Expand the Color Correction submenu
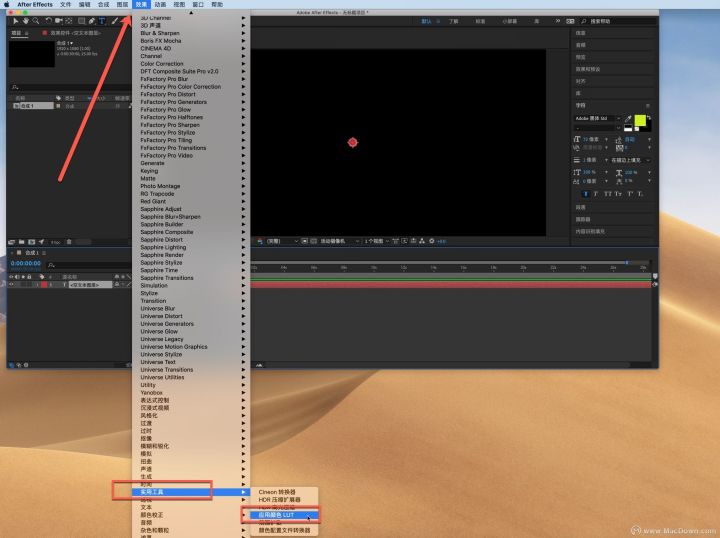Viewport: 720px width, 538px height. pyautogui.click(x=191, y=64)
